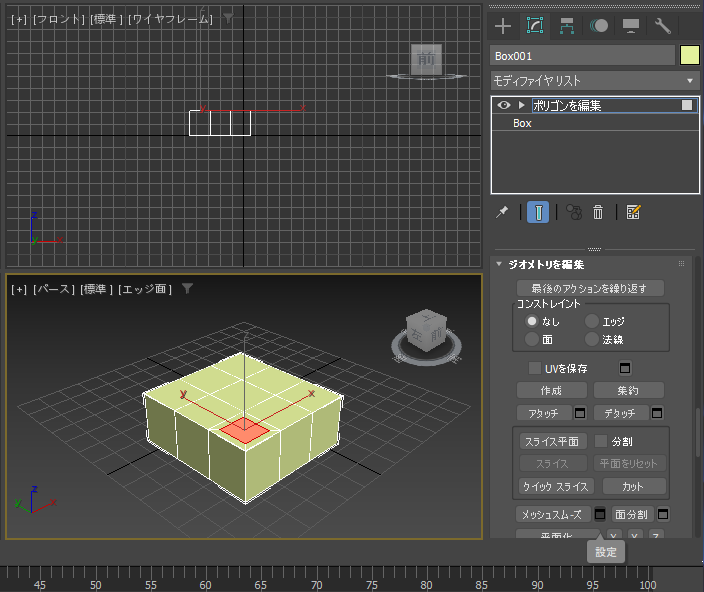Open デタッチ settings icon
The image size is (704, 592).
tap(657, 413)
